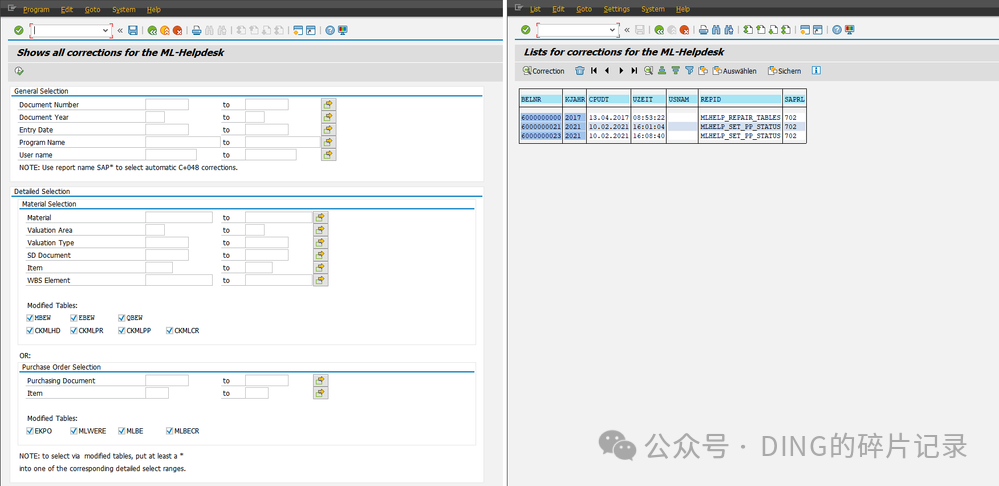Open the Goto menu in left window
Image resolution: width=999 pixels, height=486 pixels.
pyautogui.click(x=92, y=10)
